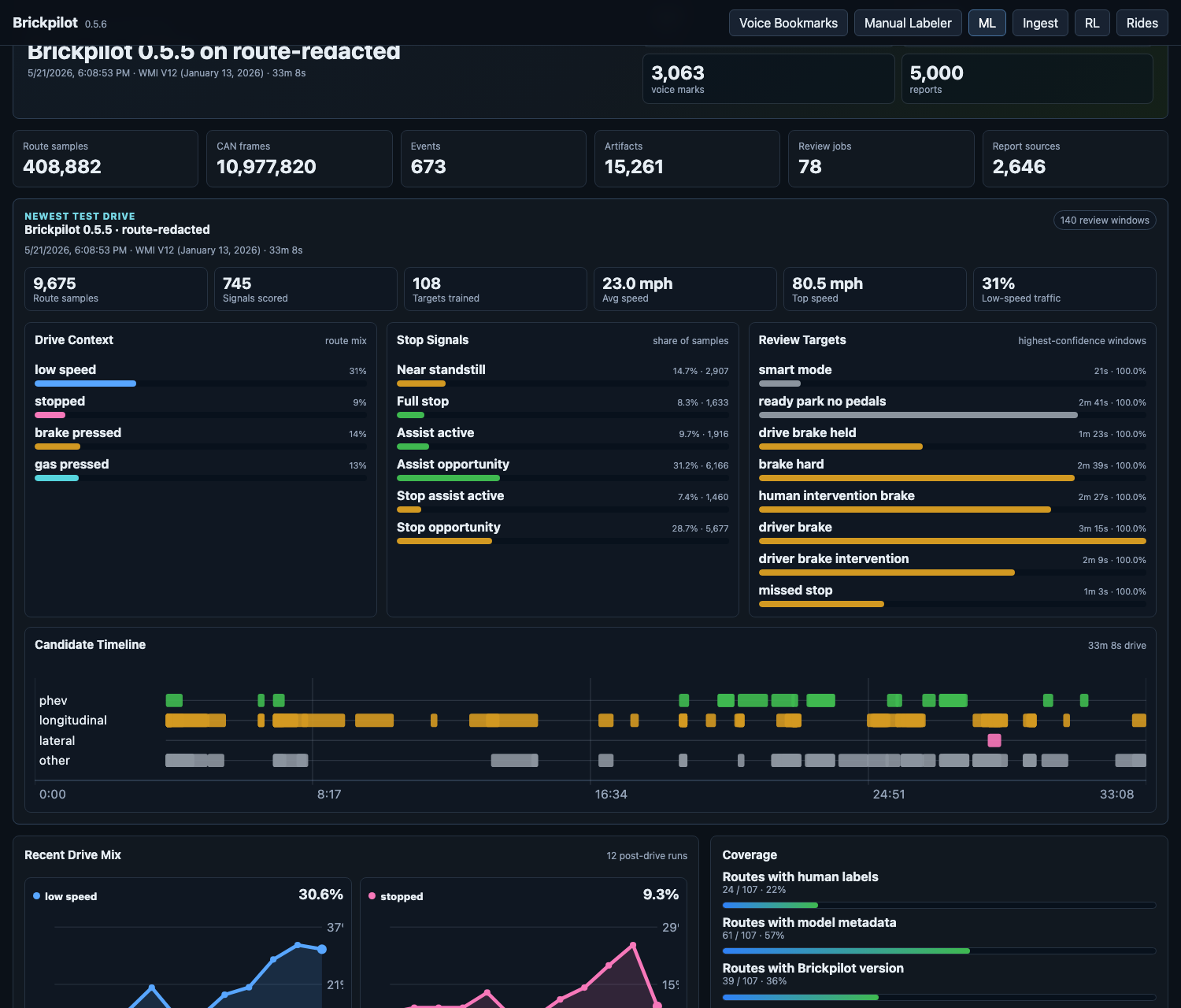Click the 16:34 timeline axis label
1181x1008 pixels.
point(611,794)
